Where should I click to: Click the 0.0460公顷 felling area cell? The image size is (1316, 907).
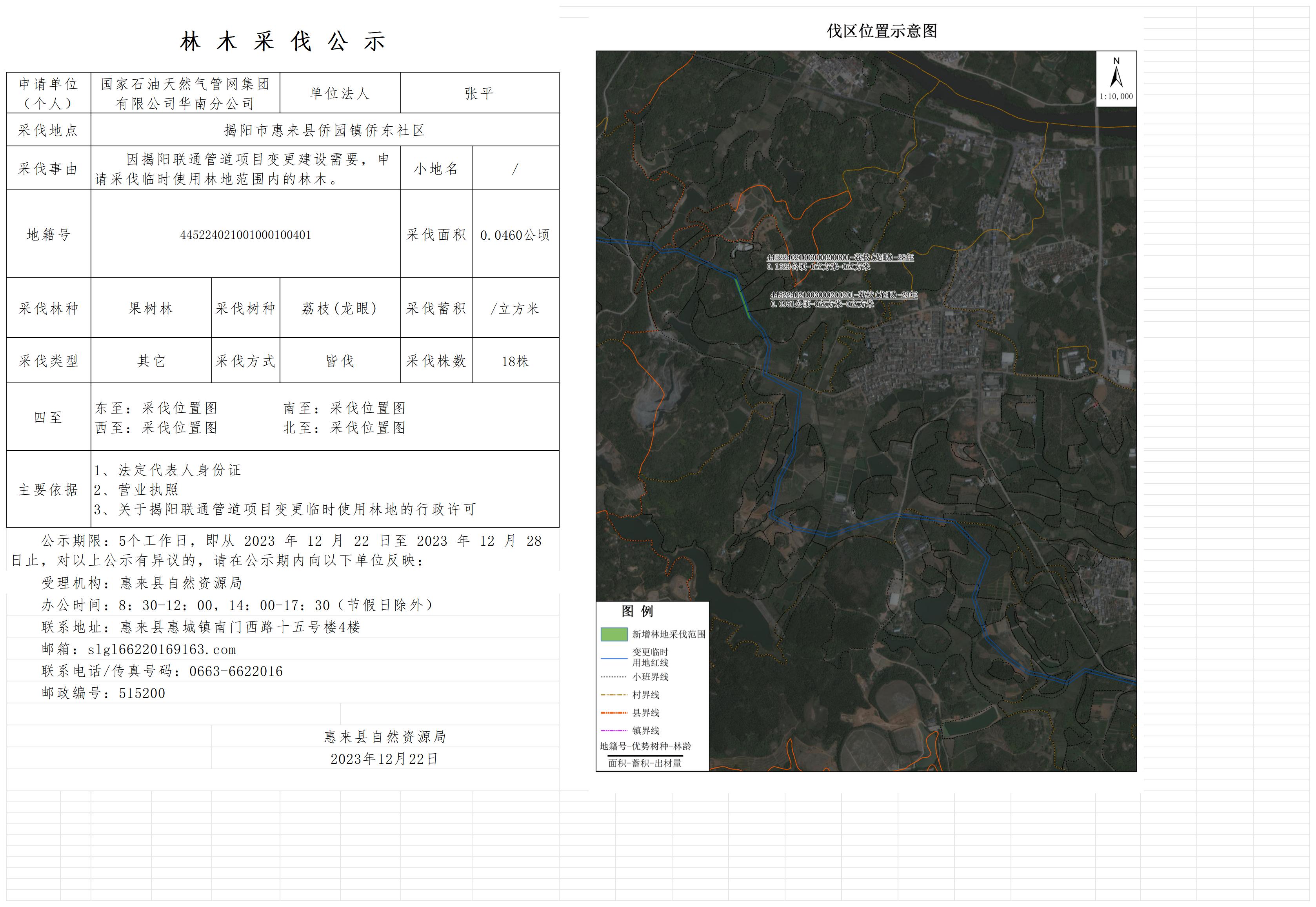(514, 235)
